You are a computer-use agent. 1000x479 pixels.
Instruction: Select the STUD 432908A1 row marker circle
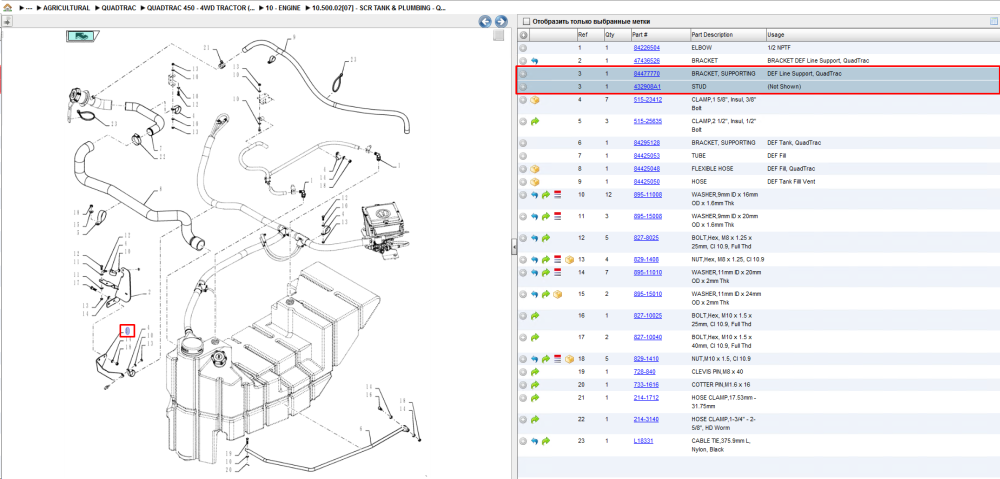coord(523,87)
